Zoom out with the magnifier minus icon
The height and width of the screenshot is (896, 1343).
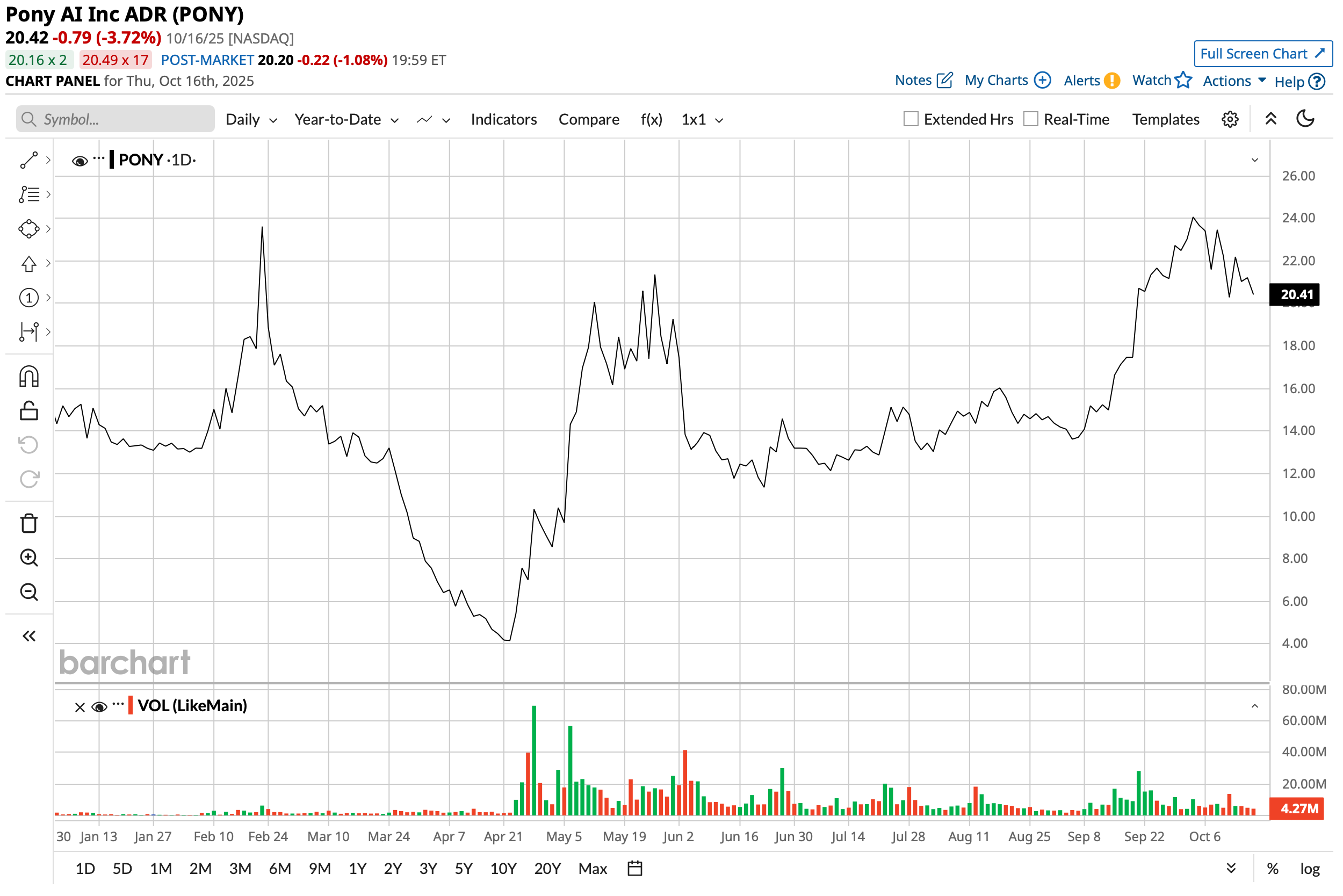(28, 592)
